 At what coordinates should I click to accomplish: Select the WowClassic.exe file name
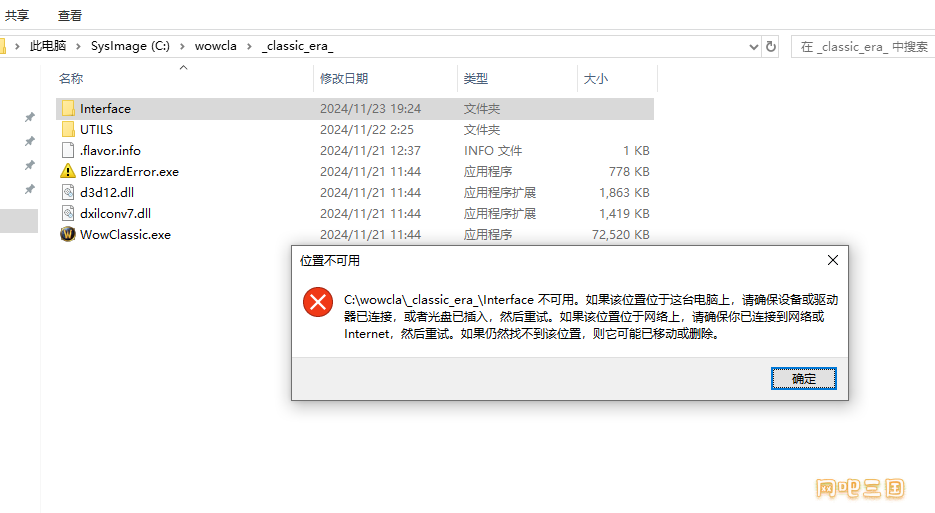[x=125, y=234]
